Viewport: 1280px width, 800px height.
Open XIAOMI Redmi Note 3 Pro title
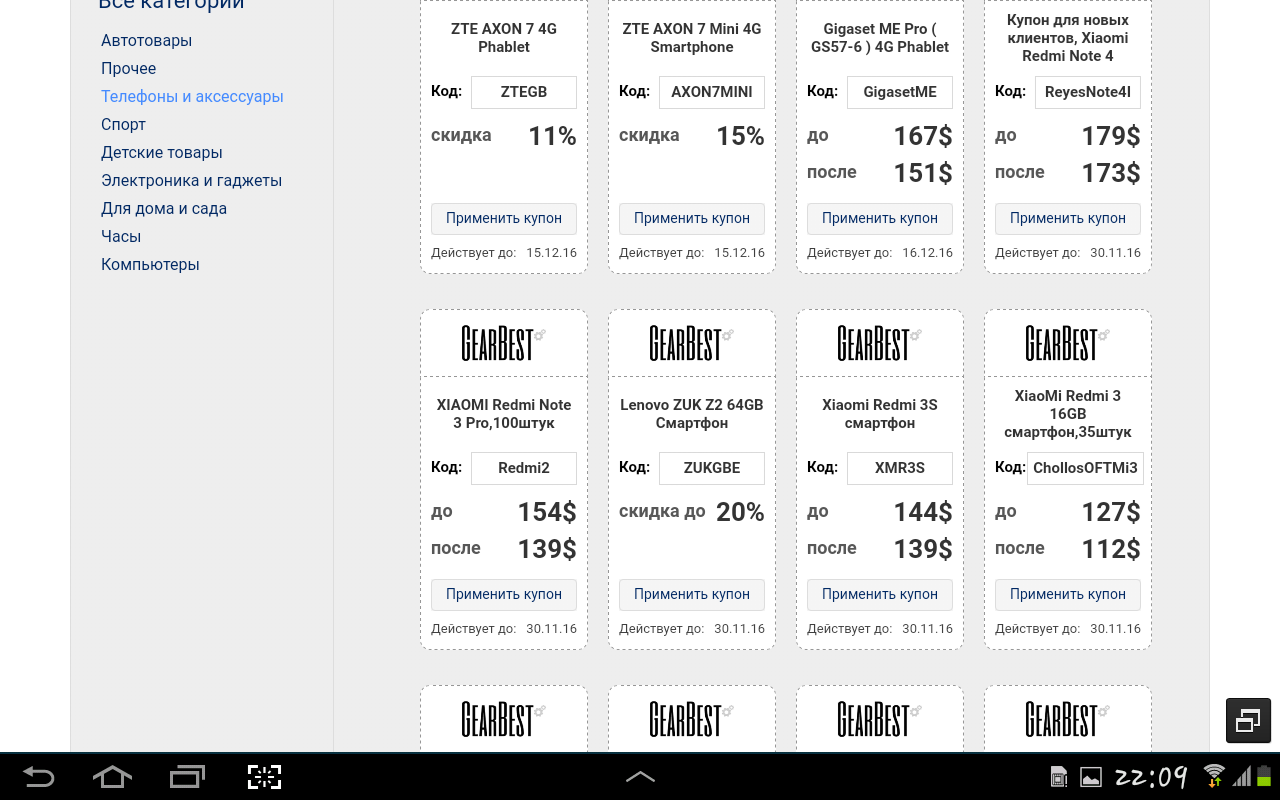504,414
